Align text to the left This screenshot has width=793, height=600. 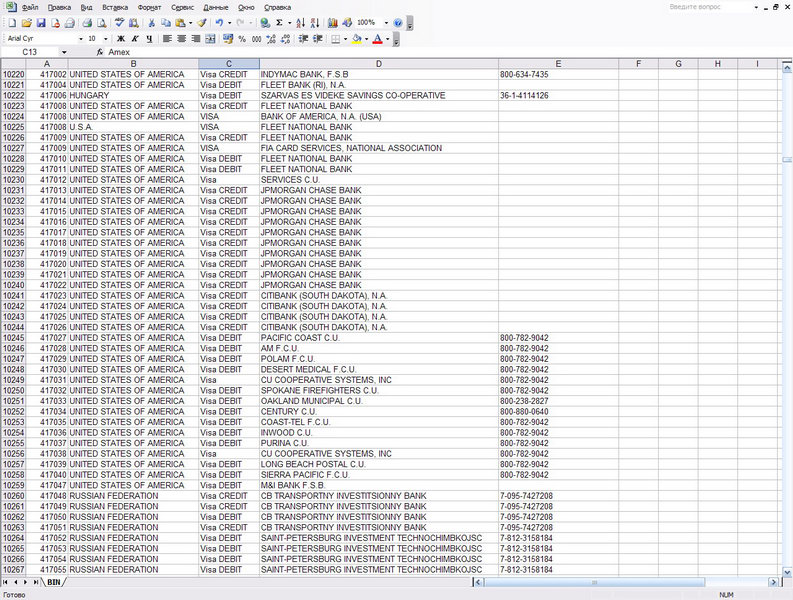167,39
